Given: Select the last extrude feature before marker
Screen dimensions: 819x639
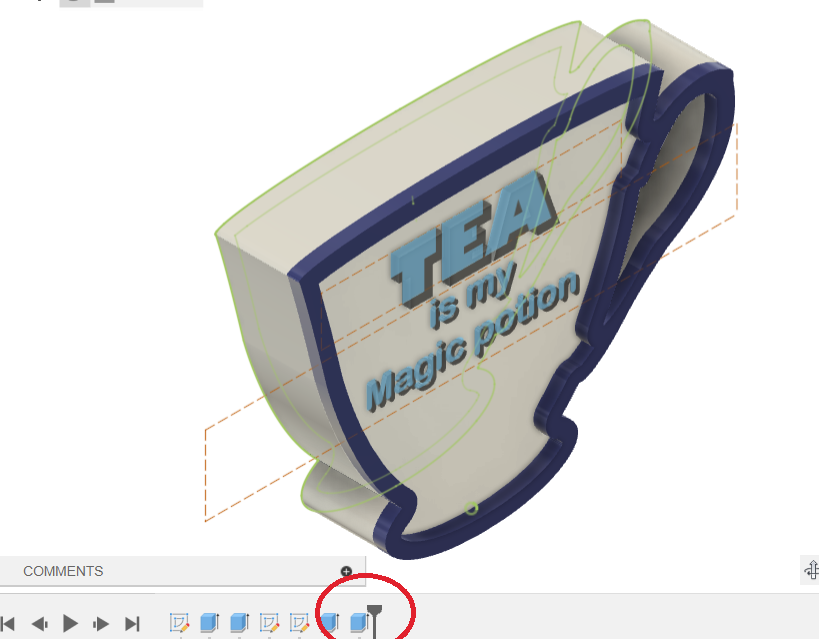Looking at the screenshot, I should (358, 623).
